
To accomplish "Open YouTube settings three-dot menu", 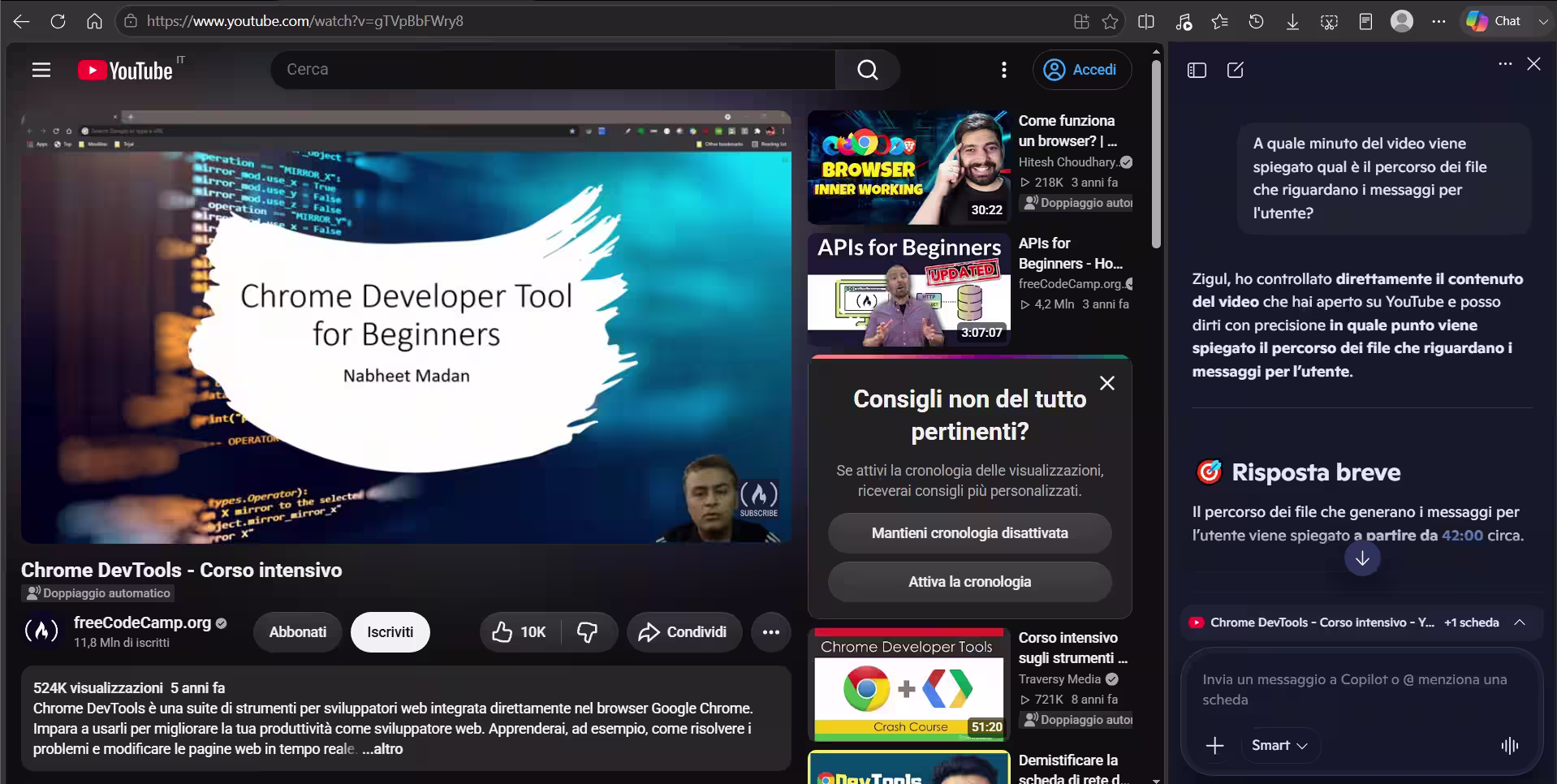I will (x=1004, y=70).
